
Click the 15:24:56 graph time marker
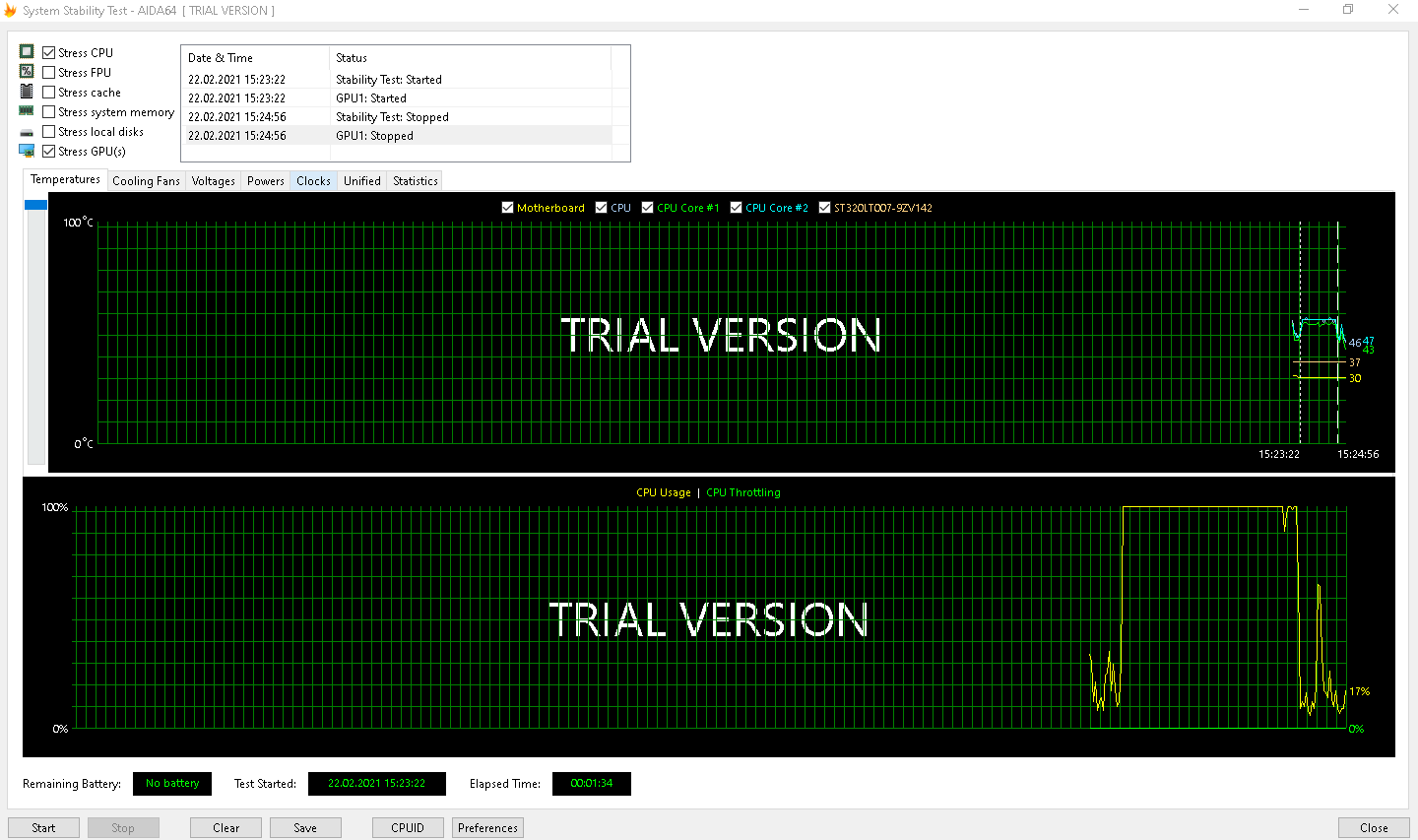tap(1358, 454)
